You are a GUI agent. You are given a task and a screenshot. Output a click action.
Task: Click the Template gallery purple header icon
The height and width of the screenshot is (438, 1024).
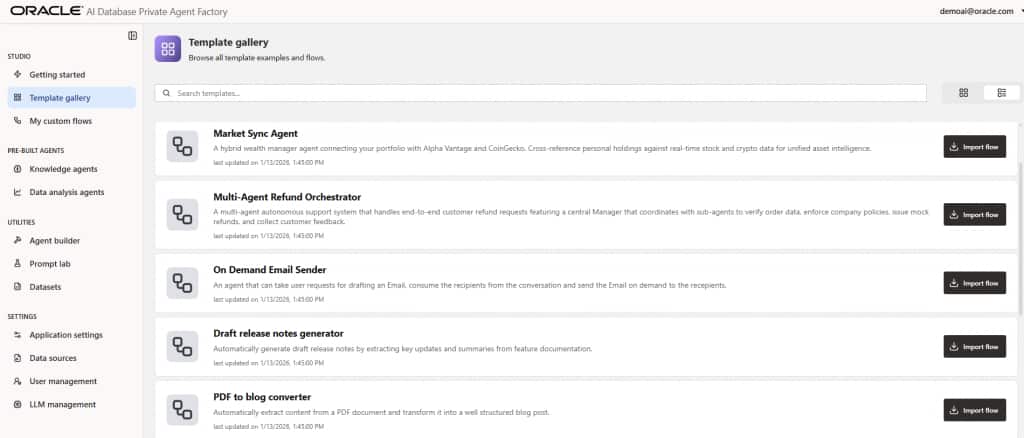(168, 48)
